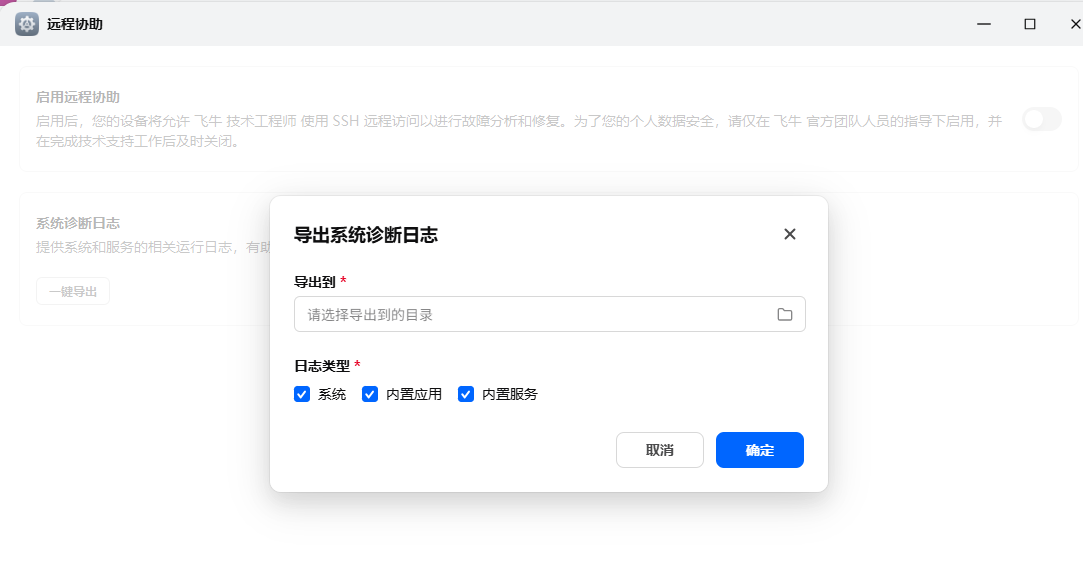The image size is (1083, 588).
Task: Uncheck the 内置服务 checkbox
Action: 466,394
